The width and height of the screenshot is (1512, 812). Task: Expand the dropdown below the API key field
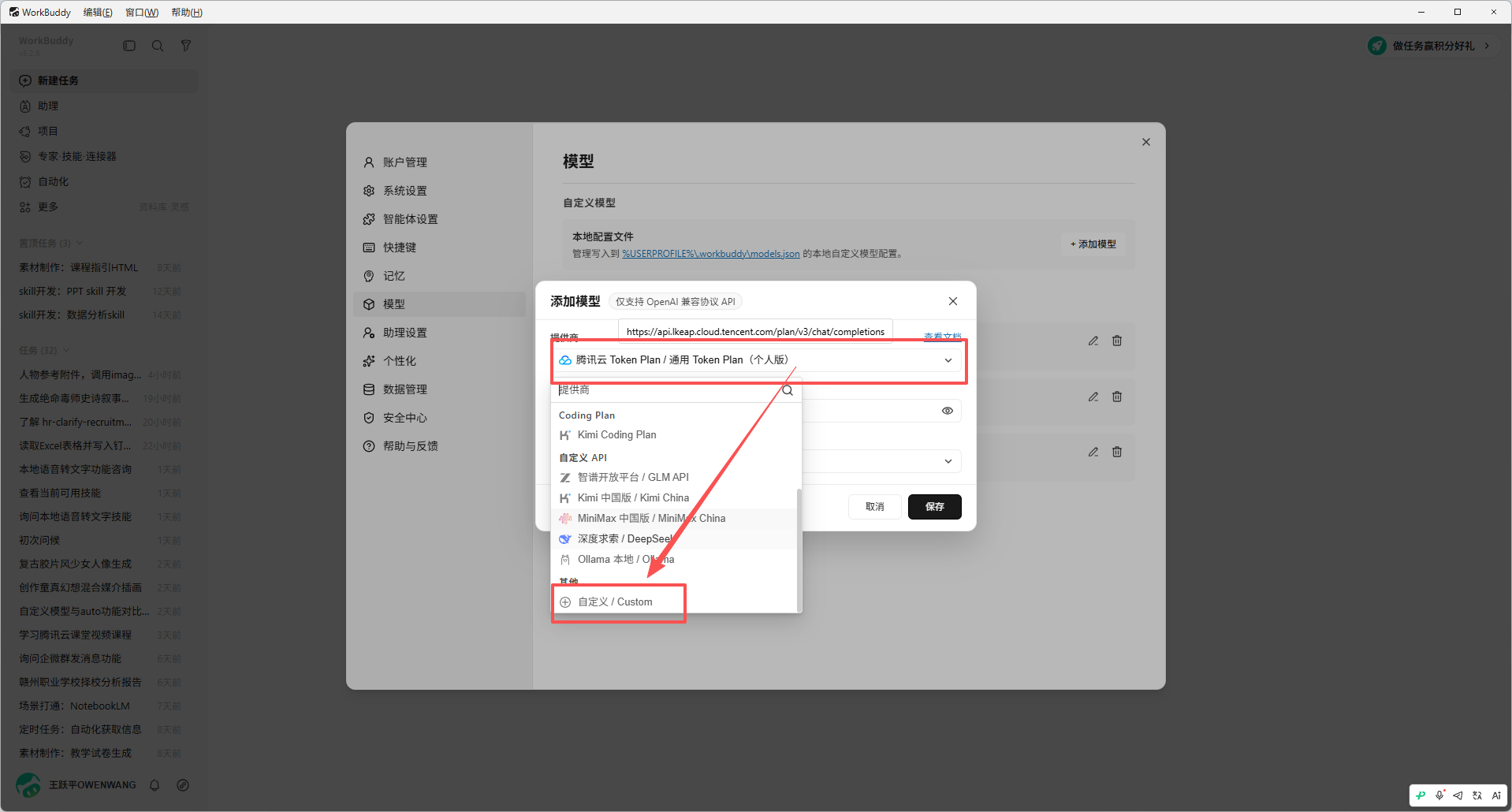point(948,461)
